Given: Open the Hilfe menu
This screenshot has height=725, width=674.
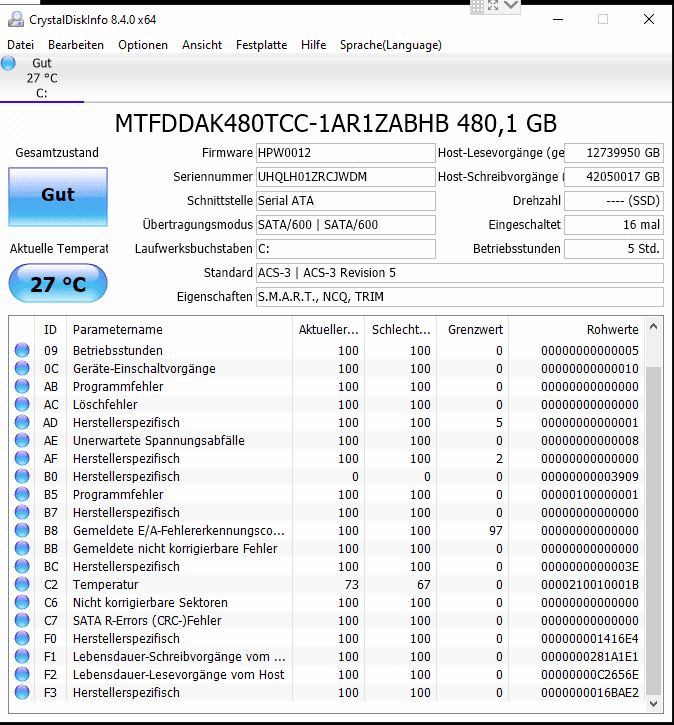Looking at the screenshot, I should click(313, 45).
